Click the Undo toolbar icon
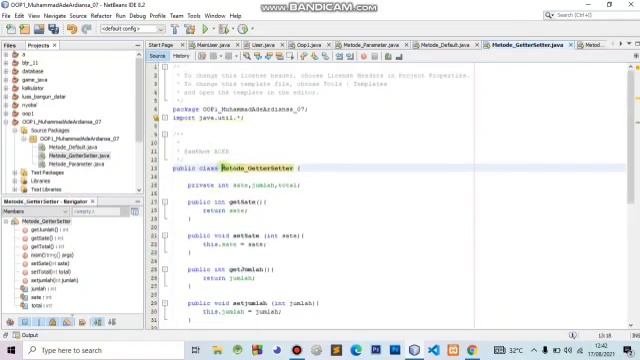 click(72, 29)
